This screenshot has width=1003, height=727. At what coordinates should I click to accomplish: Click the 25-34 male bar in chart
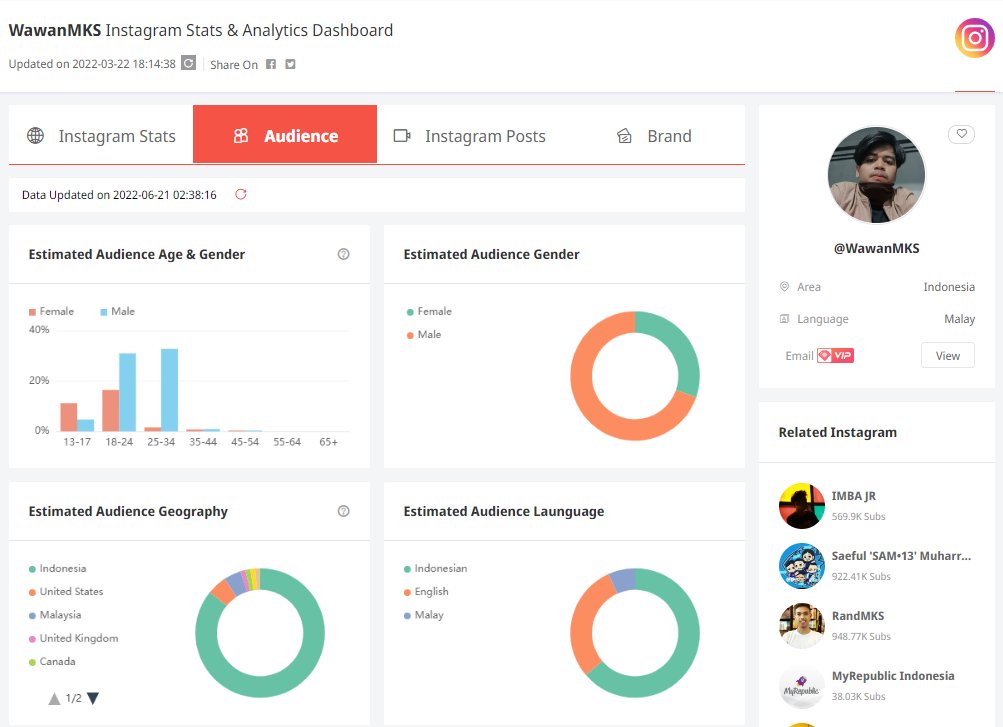pos(170,390)
